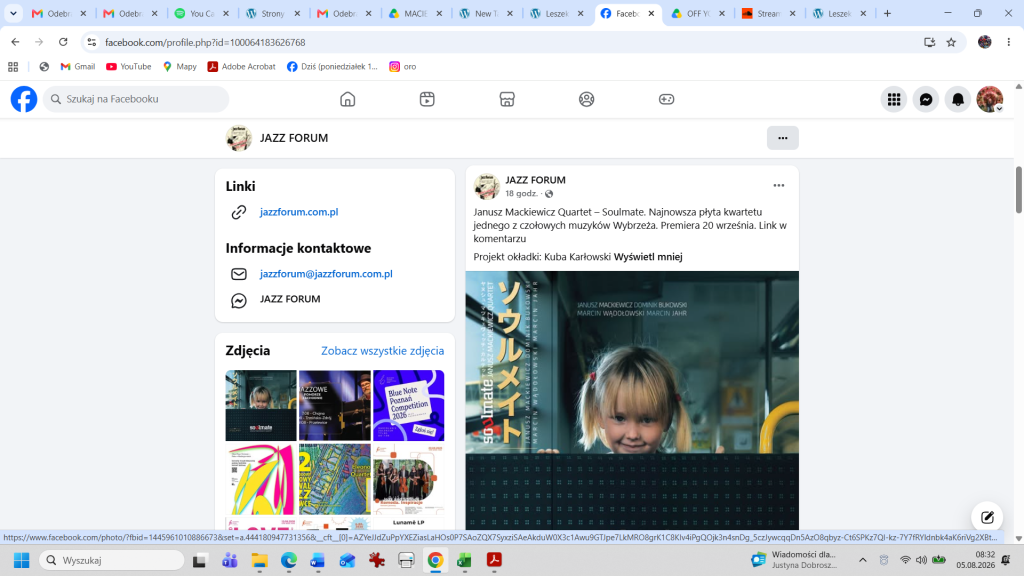Switch to the Strony WordPress tab
Screen dimensions: 1024x576
pyautogui.click(x=272, y=13)
